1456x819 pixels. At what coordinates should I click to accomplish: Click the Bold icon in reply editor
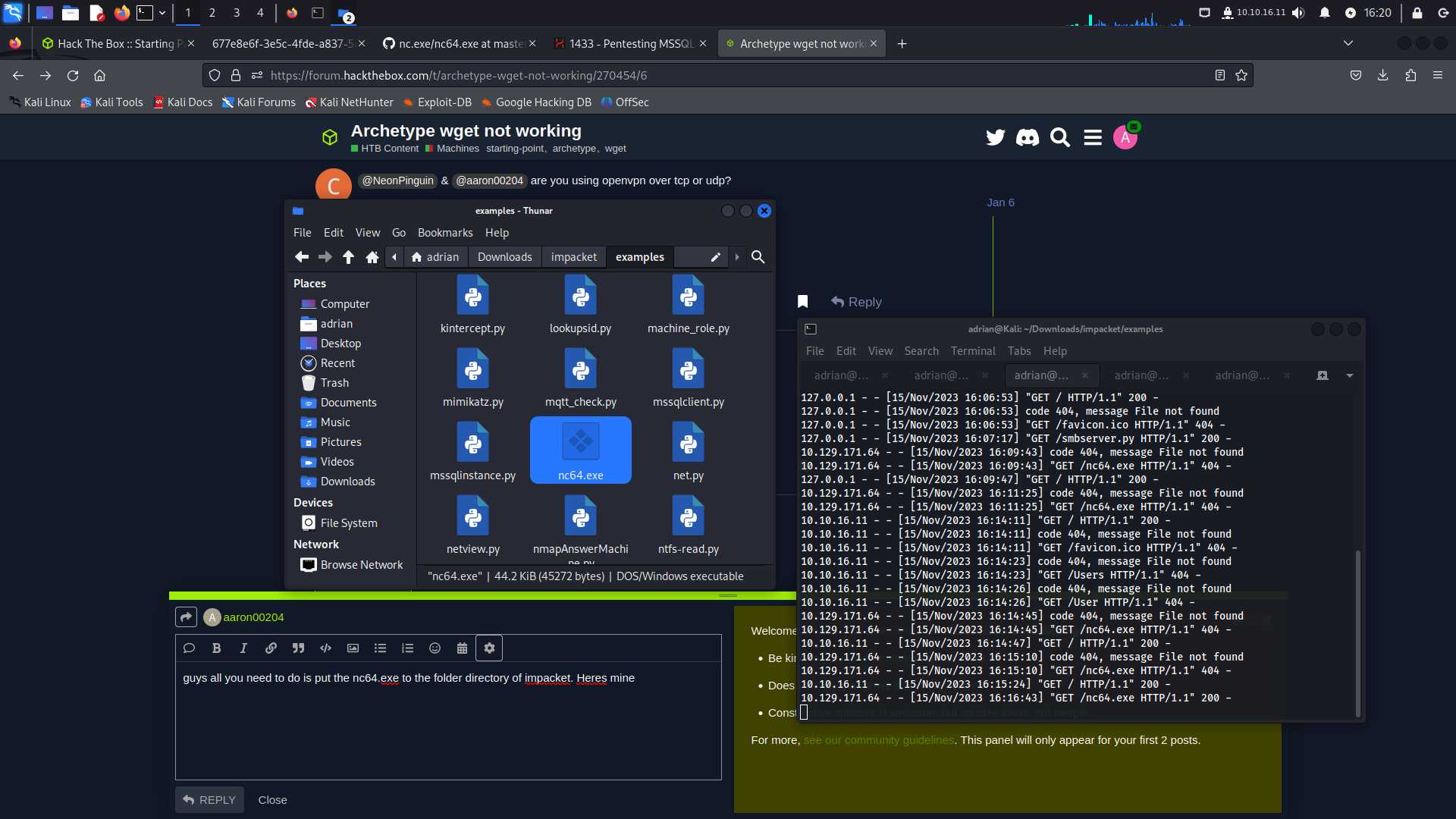click(216, 648)
